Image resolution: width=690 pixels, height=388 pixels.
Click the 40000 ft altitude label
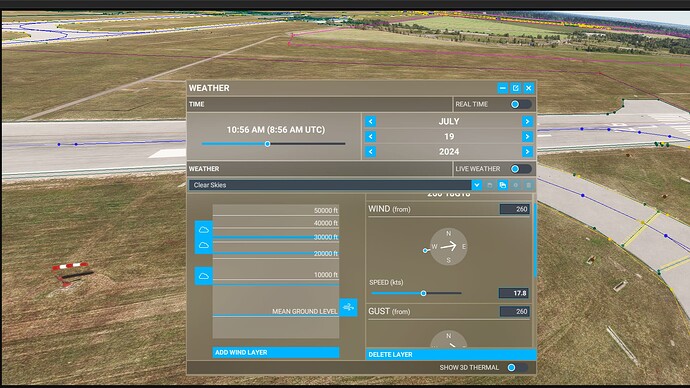(326, 223)
